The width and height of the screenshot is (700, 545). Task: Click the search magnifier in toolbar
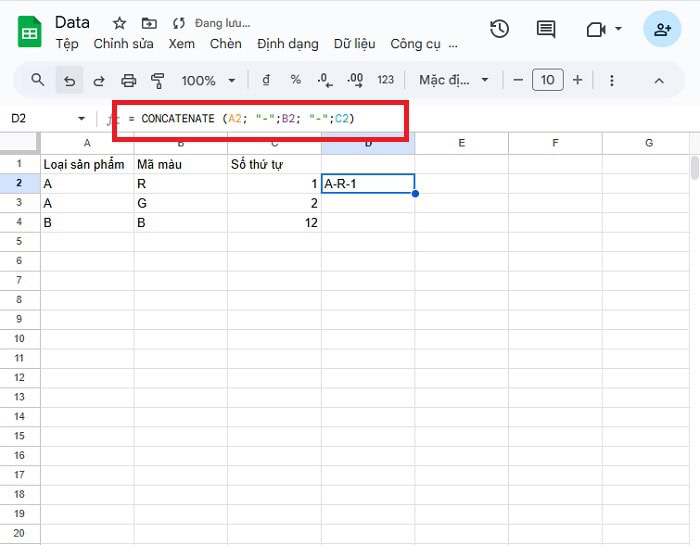pos(38,80)
